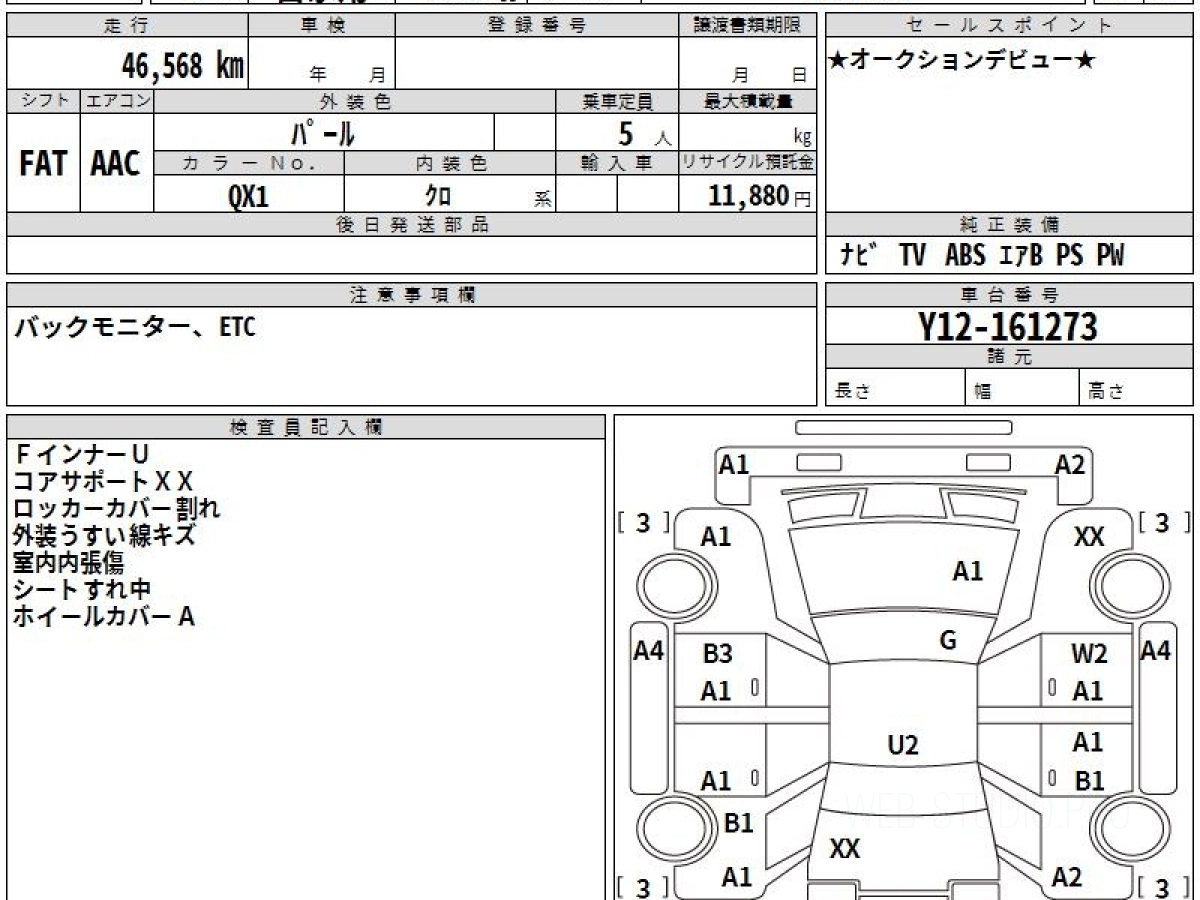This screenshot has height=900, width=1200.
Task: Select the inspector note 外装うすい線キズ
Action: [x=104, y=535]
